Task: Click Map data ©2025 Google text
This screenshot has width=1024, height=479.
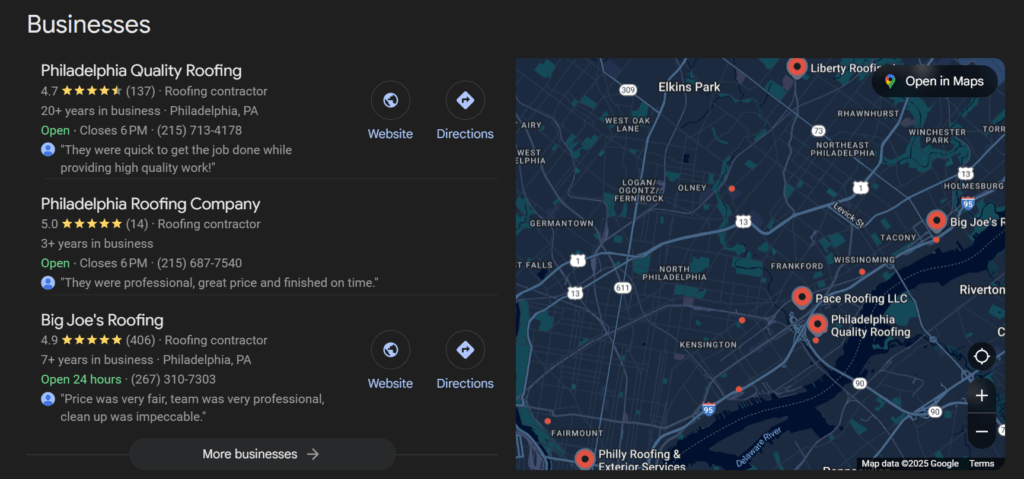Action: click(x=910, y=463)
